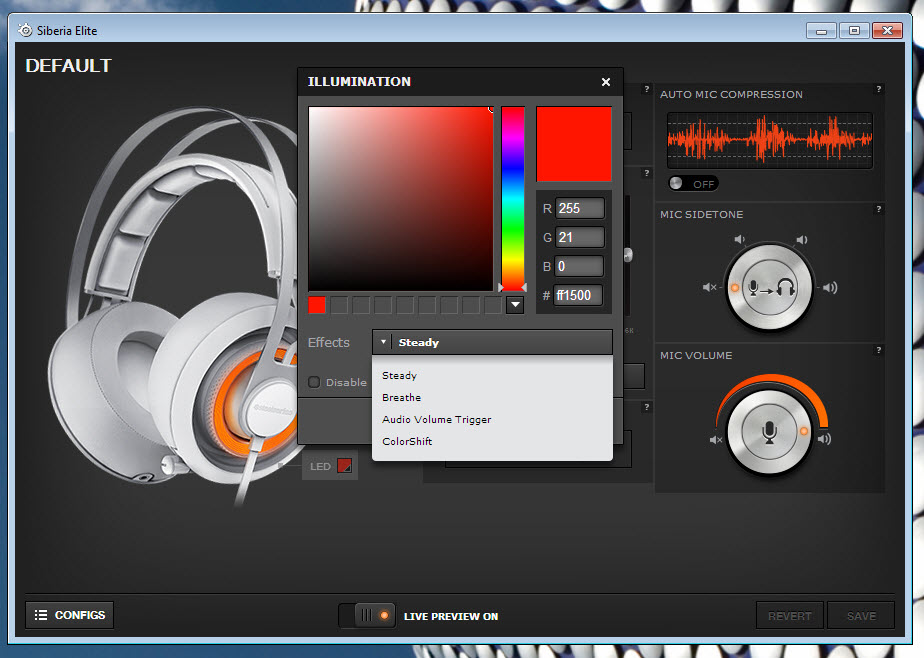
Task: Click the G value field
Action: (579, 237)
